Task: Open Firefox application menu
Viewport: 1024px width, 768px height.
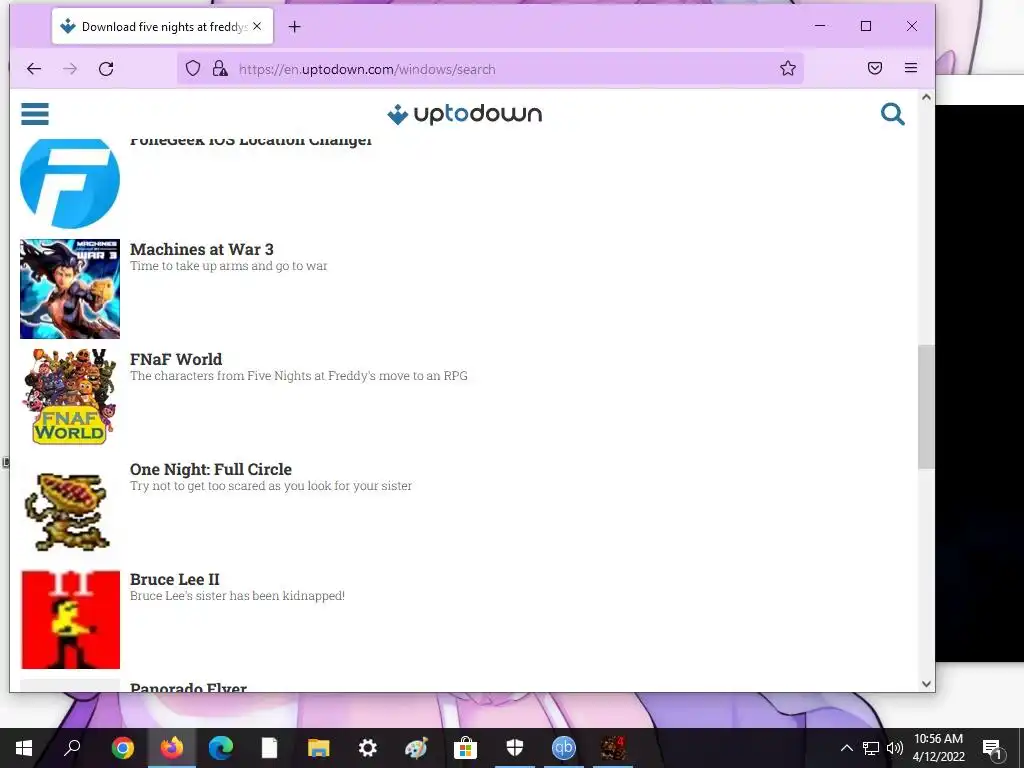Action: coord(910,68)
